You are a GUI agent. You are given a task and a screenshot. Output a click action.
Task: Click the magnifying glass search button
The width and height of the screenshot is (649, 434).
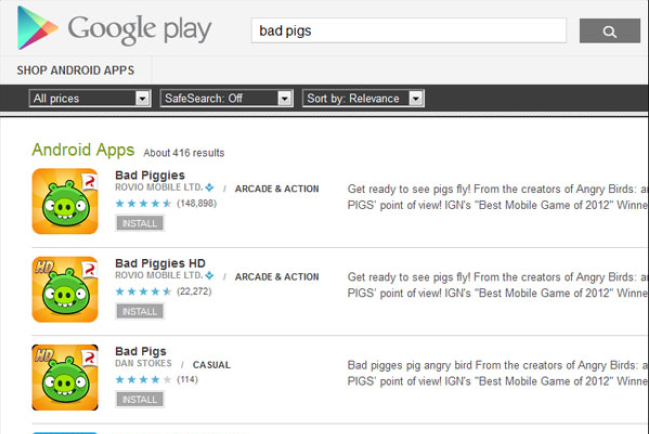click(x=609, y=31)
